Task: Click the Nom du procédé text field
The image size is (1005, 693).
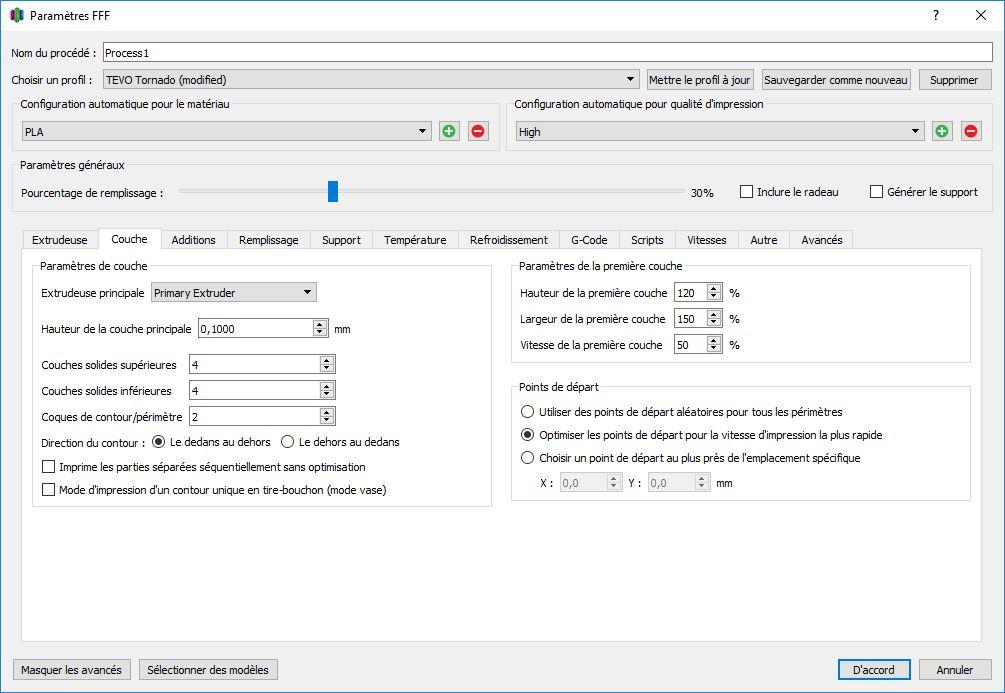Action: (x=547, y=53)
